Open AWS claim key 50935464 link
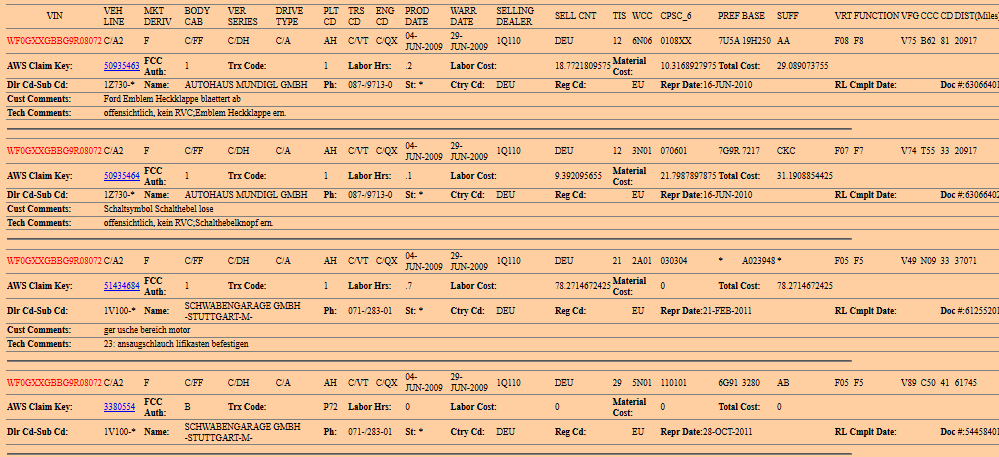Viewport: 999px width, 457px height. point(121,175)
